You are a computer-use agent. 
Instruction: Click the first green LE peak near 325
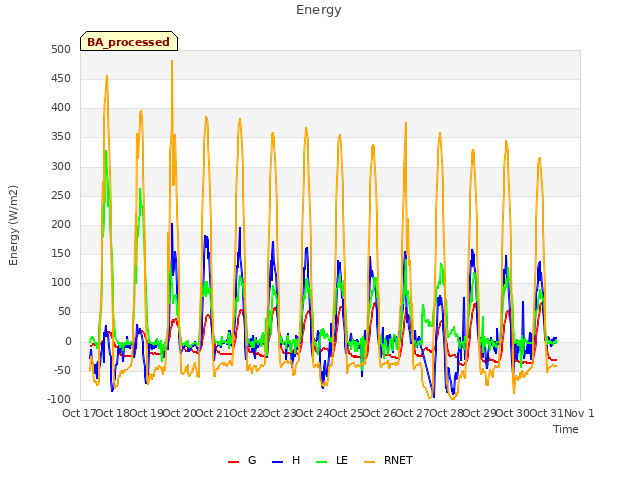[x=106, y=152]
